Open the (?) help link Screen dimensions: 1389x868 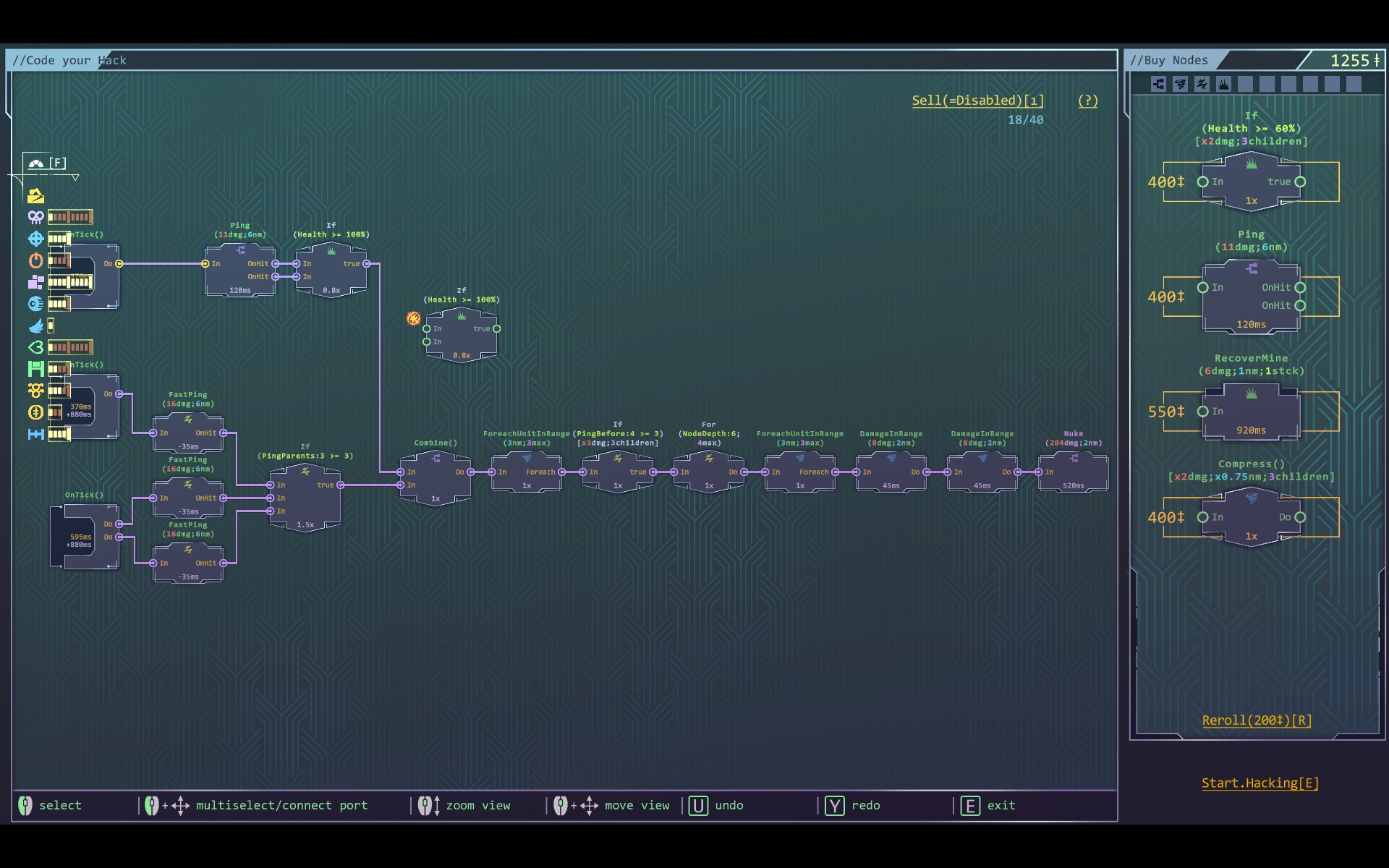1087,101
